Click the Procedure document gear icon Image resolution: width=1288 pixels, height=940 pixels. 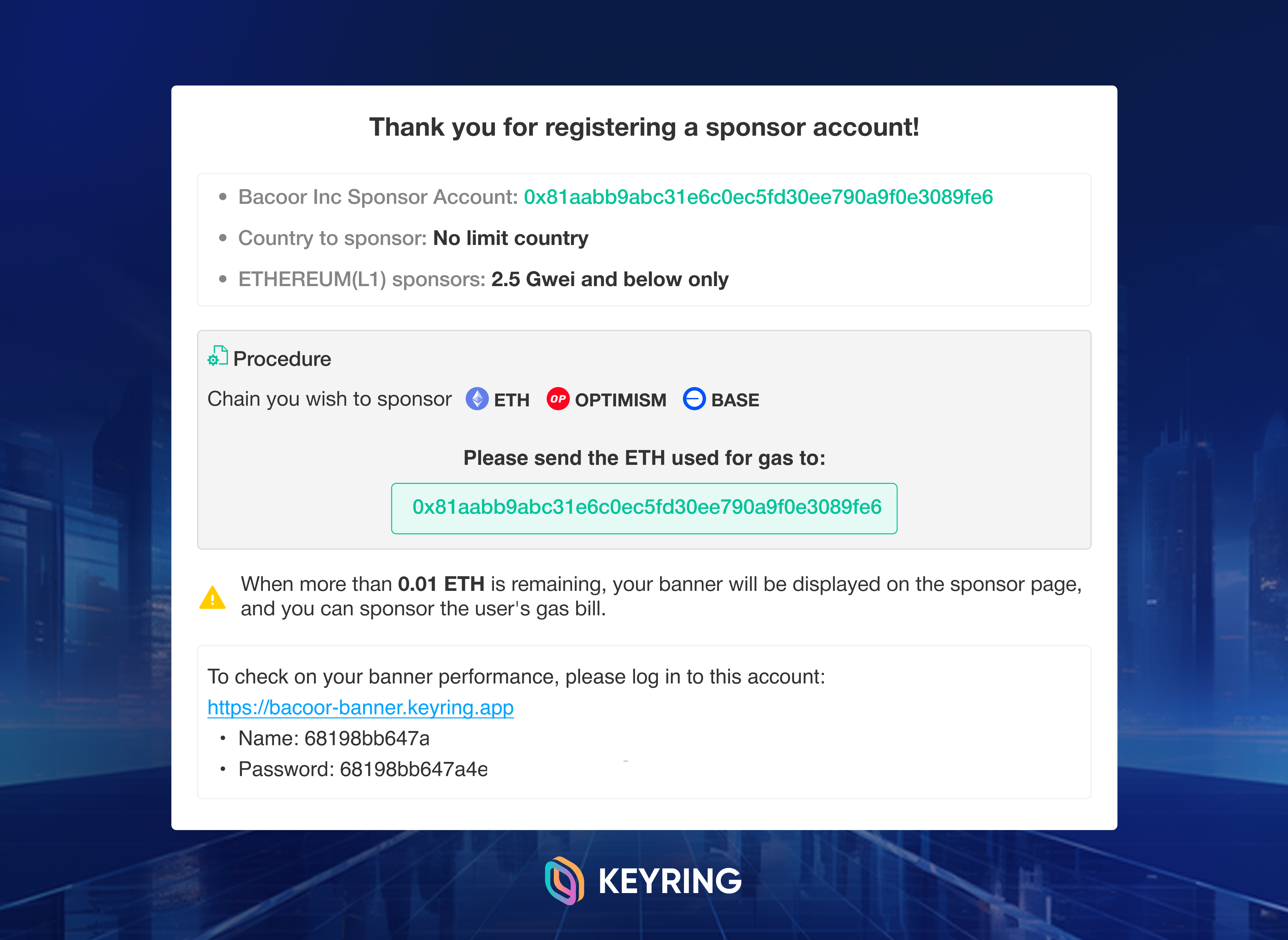(x=217, y=356)
